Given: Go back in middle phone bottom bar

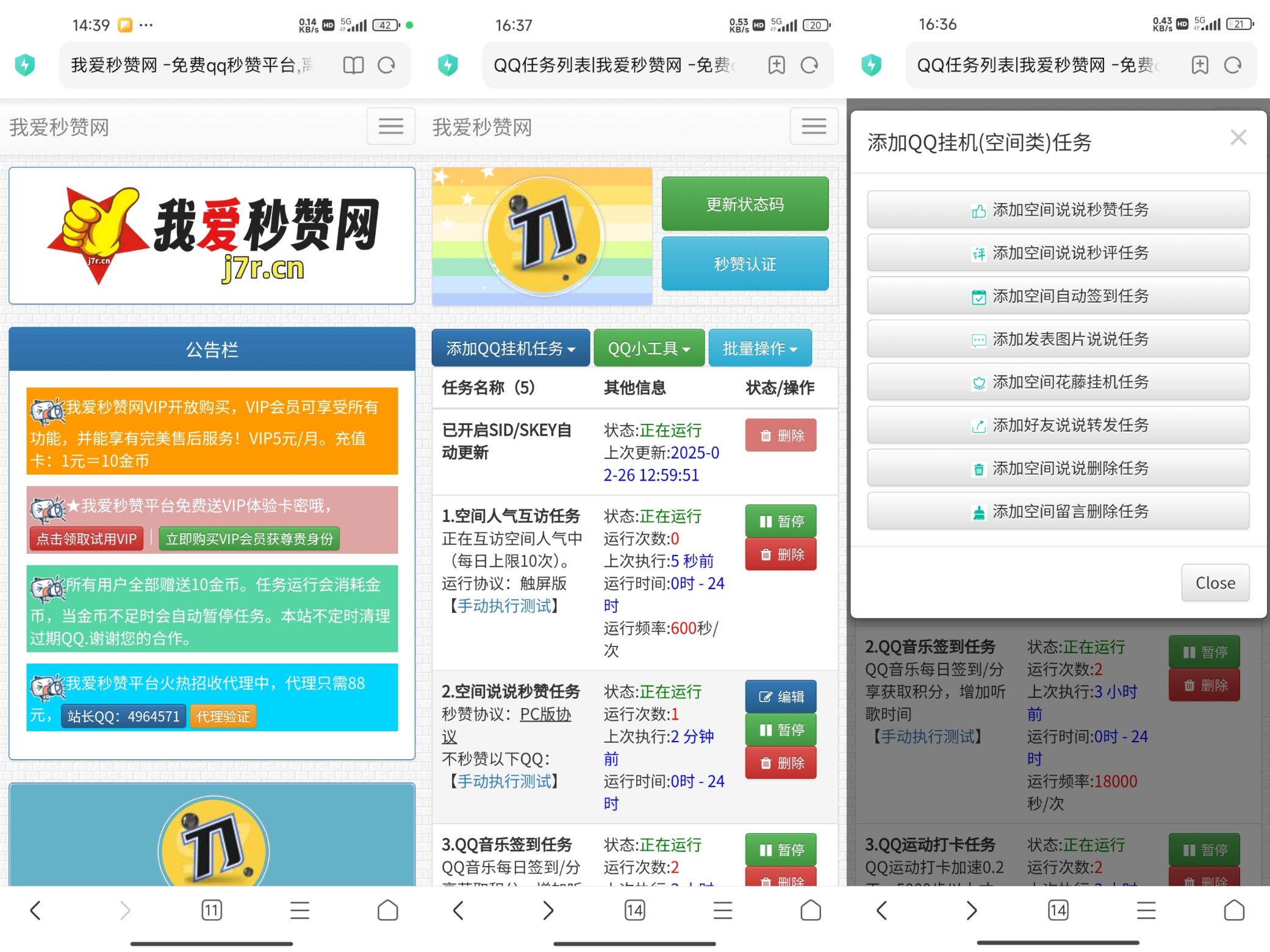Looking at the screenshot, I should point(459,911).
